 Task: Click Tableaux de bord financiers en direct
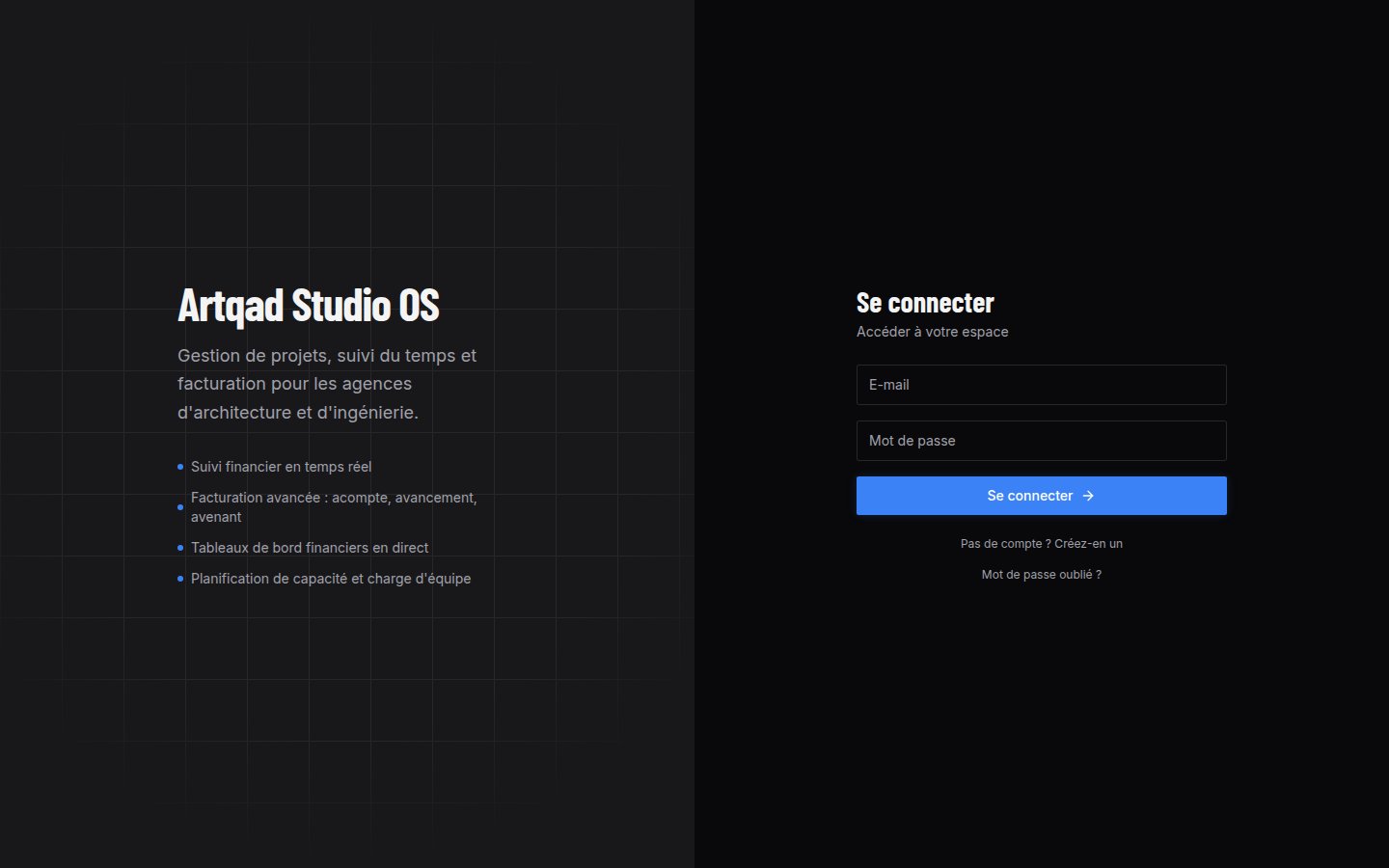click(310, 548)
